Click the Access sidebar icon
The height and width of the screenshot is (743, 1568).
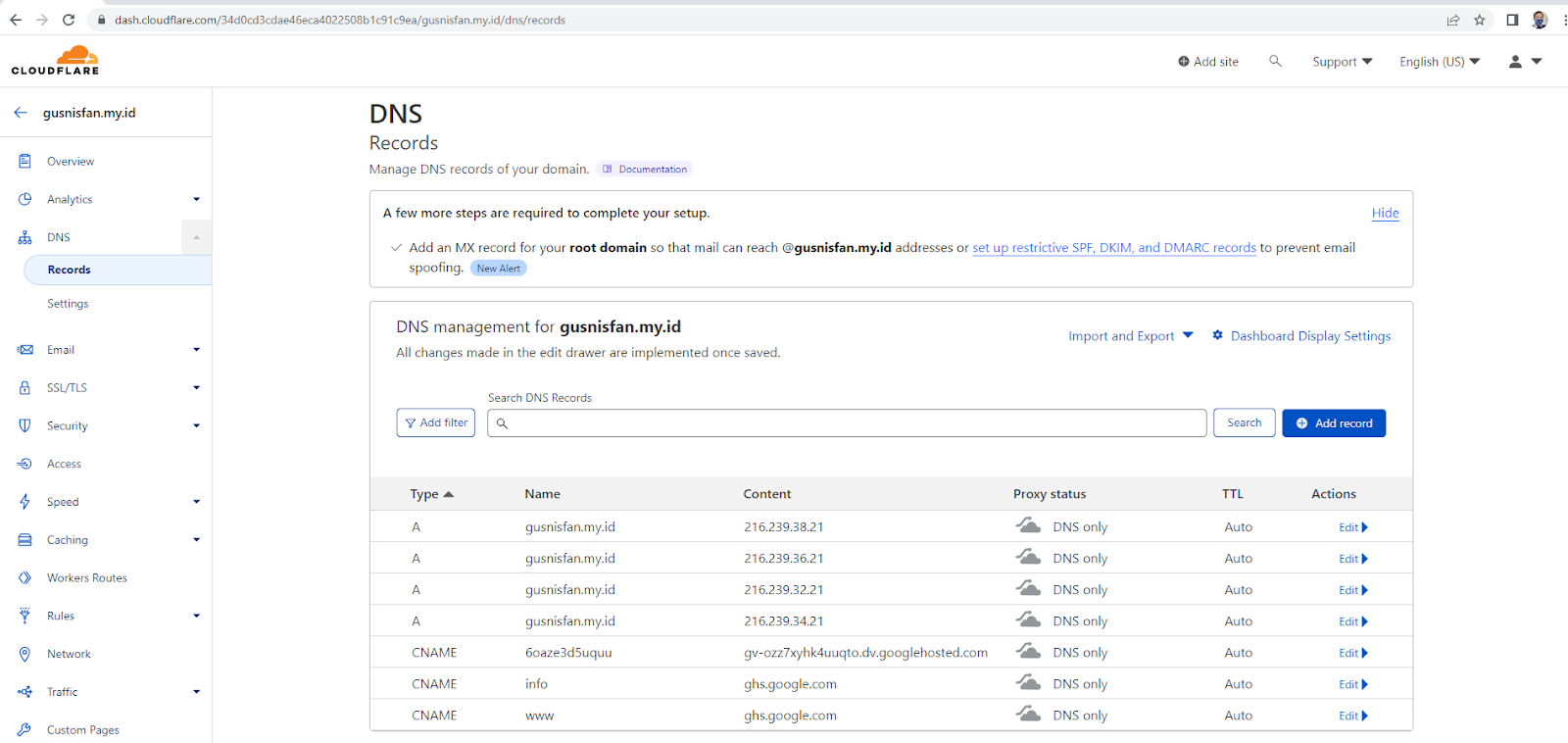pyautogui.click(x=24, y=464)
